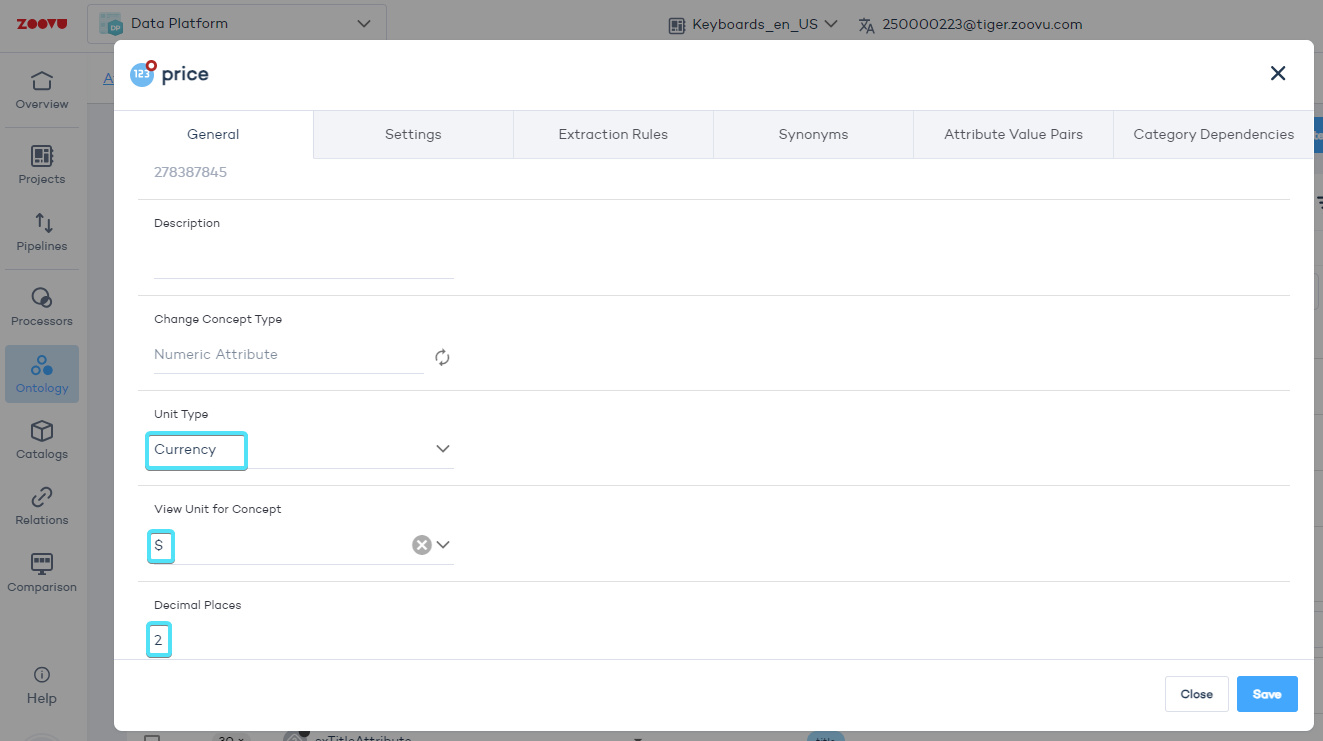
Task: Click the Description input field
Action: pyautogui.click(x=303, y=262)
